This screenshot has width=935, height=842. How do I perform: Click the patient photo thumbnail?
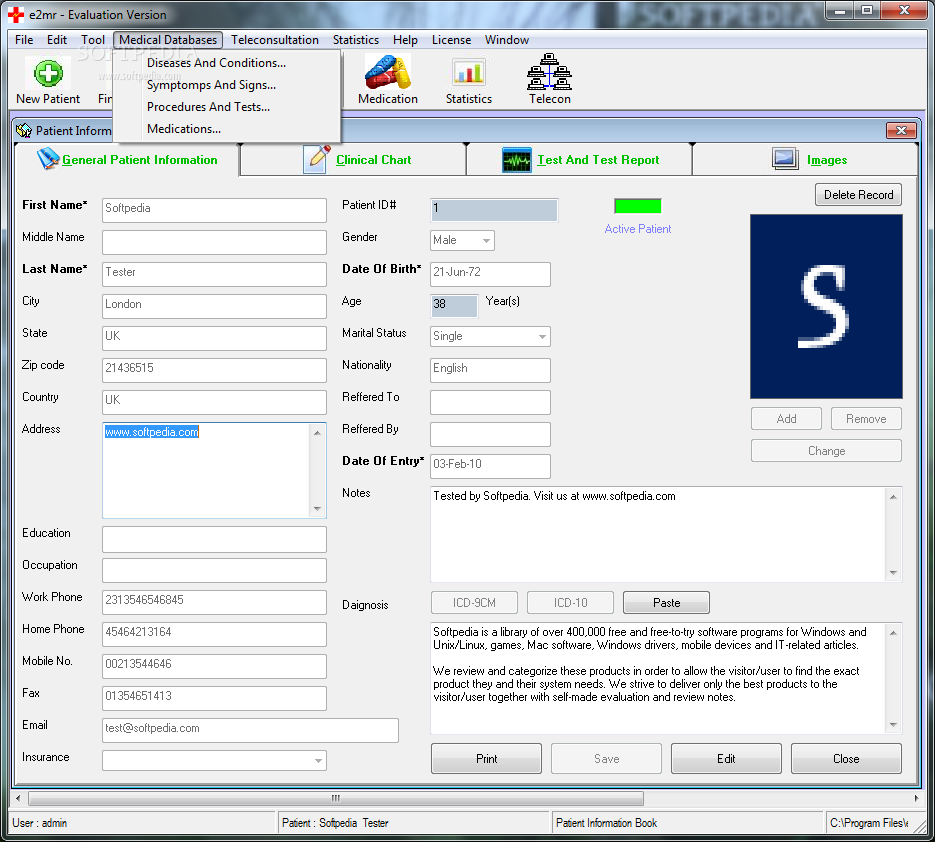click(x=826, y=307)
